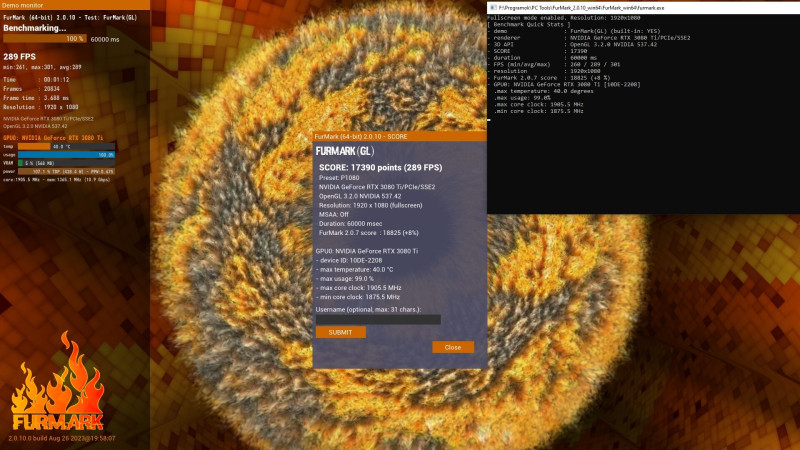This screenshot has width=800, height=450.
Task: Click 'device ID: 10DE-2208' in dialog
Action: point(349,260)
